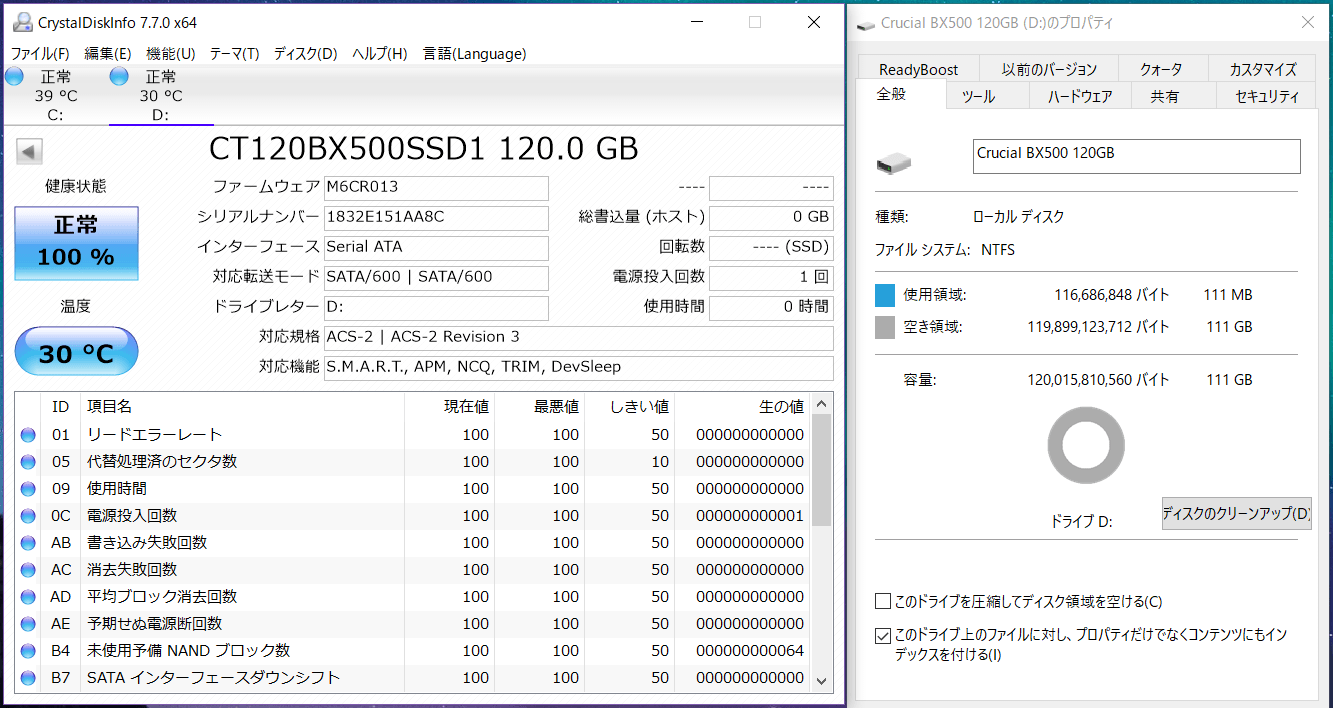Select the C: drive at 39 °C
Image resolution: width=1333 pixels, height=708 pixels.
click(55, 96)
